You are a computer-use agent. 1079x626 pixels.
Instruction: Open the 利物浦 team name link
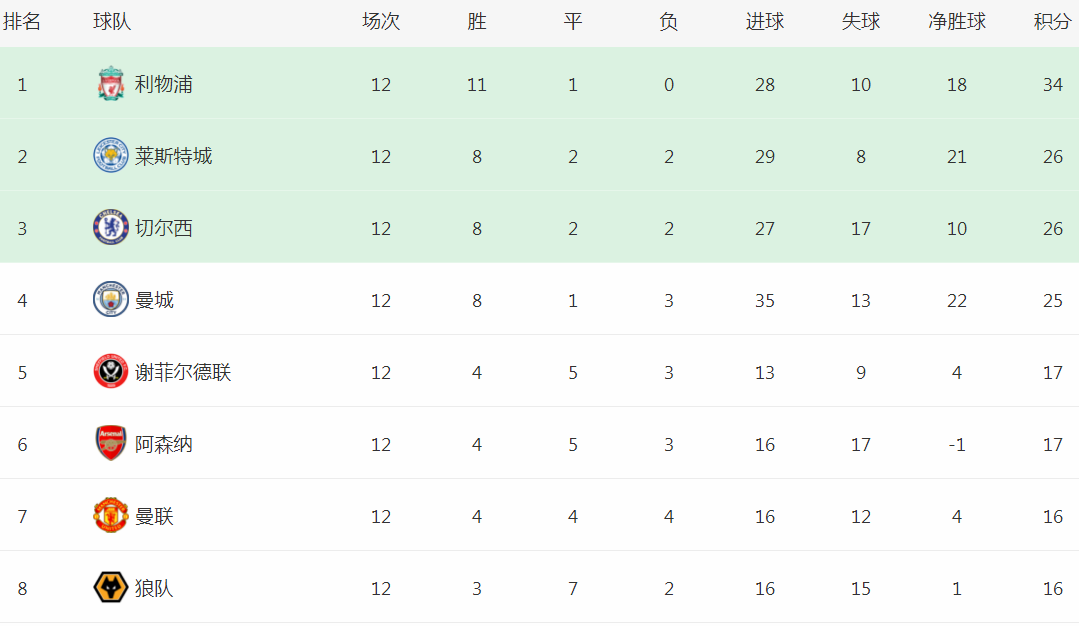tap(164, 85)
